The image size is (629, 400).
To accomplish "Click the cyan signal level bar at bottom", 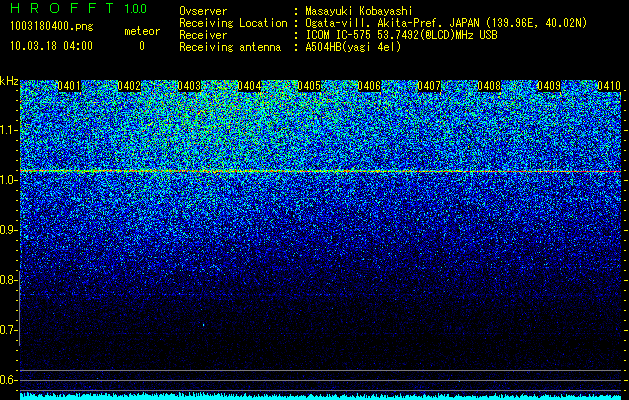I will [320, 396].
